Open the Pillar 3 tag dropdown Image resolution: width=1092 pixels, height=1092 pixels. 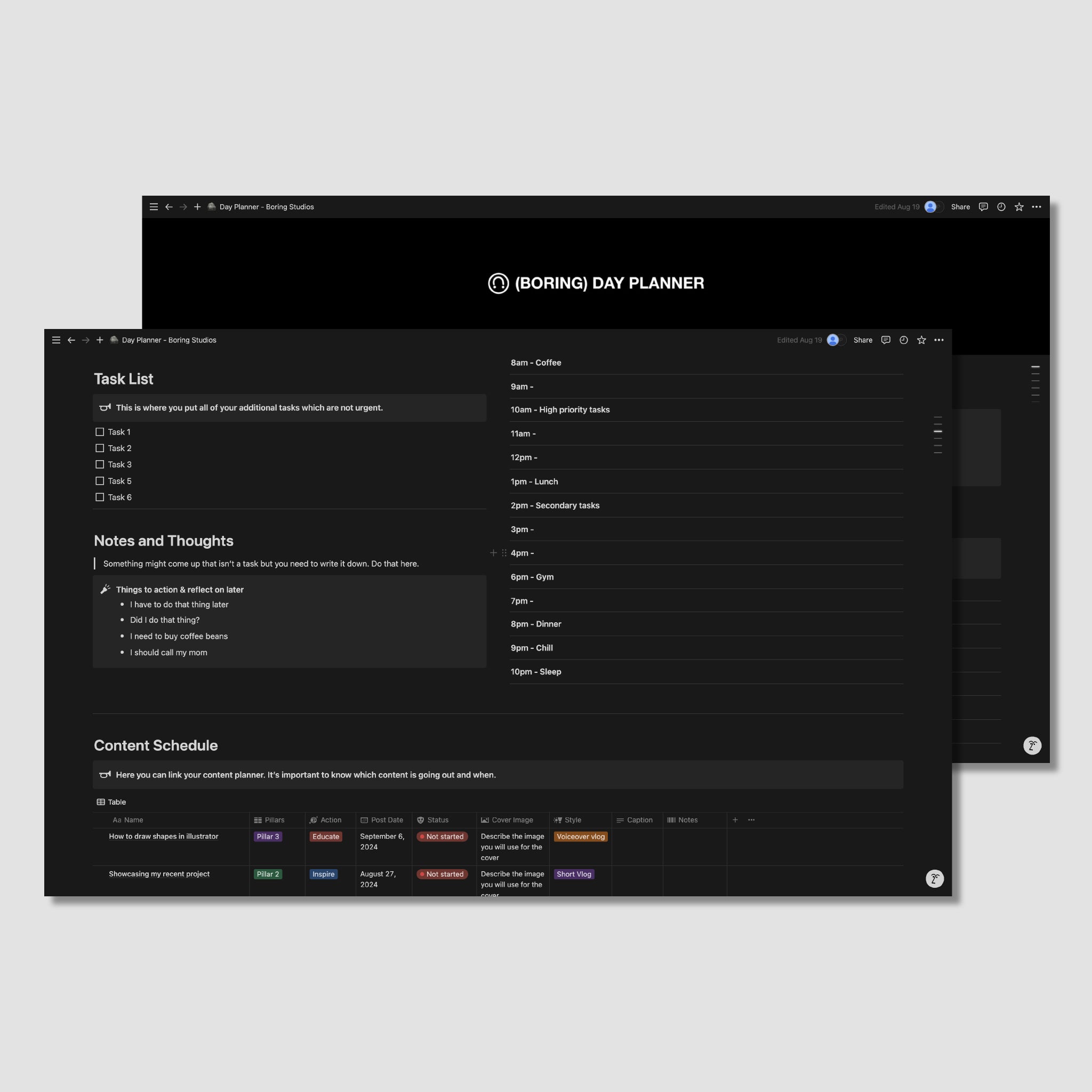pyautogui.click(x=268, y=837)
